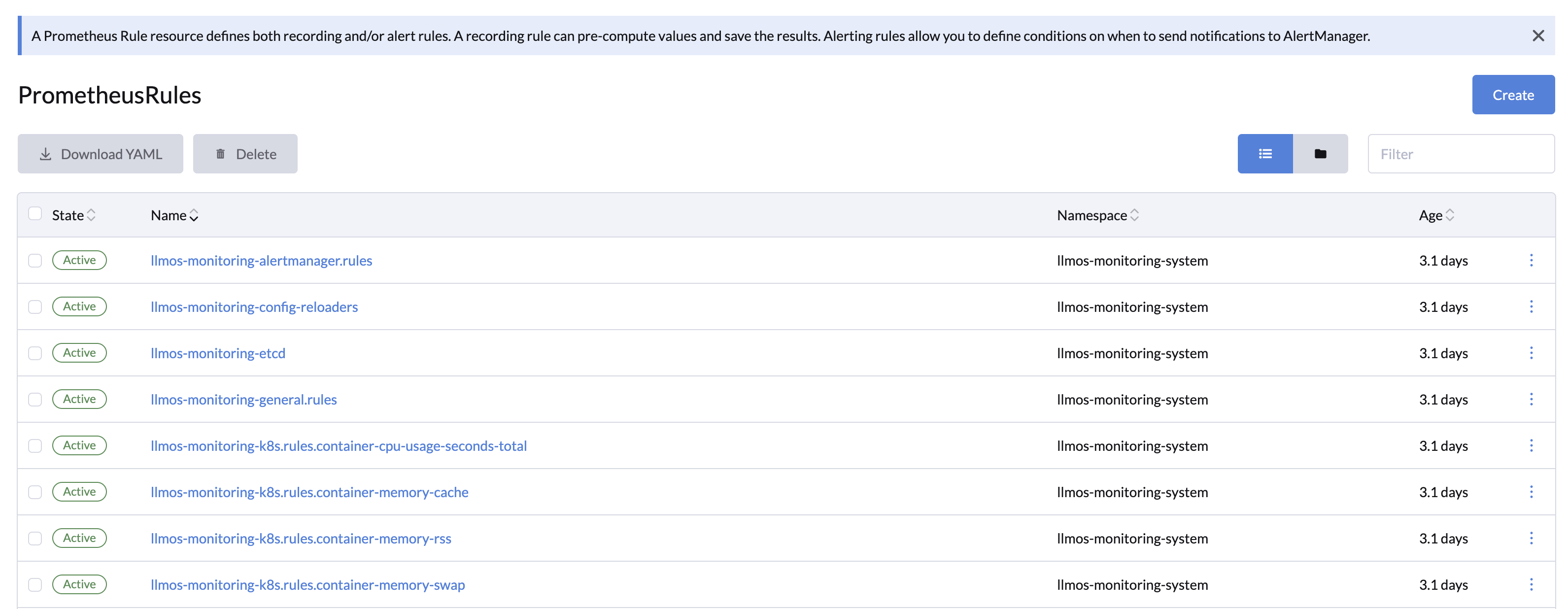Open actions menu for container-memory-cache row
This screenshot has height=609, width=1568.
(1531, 492)
